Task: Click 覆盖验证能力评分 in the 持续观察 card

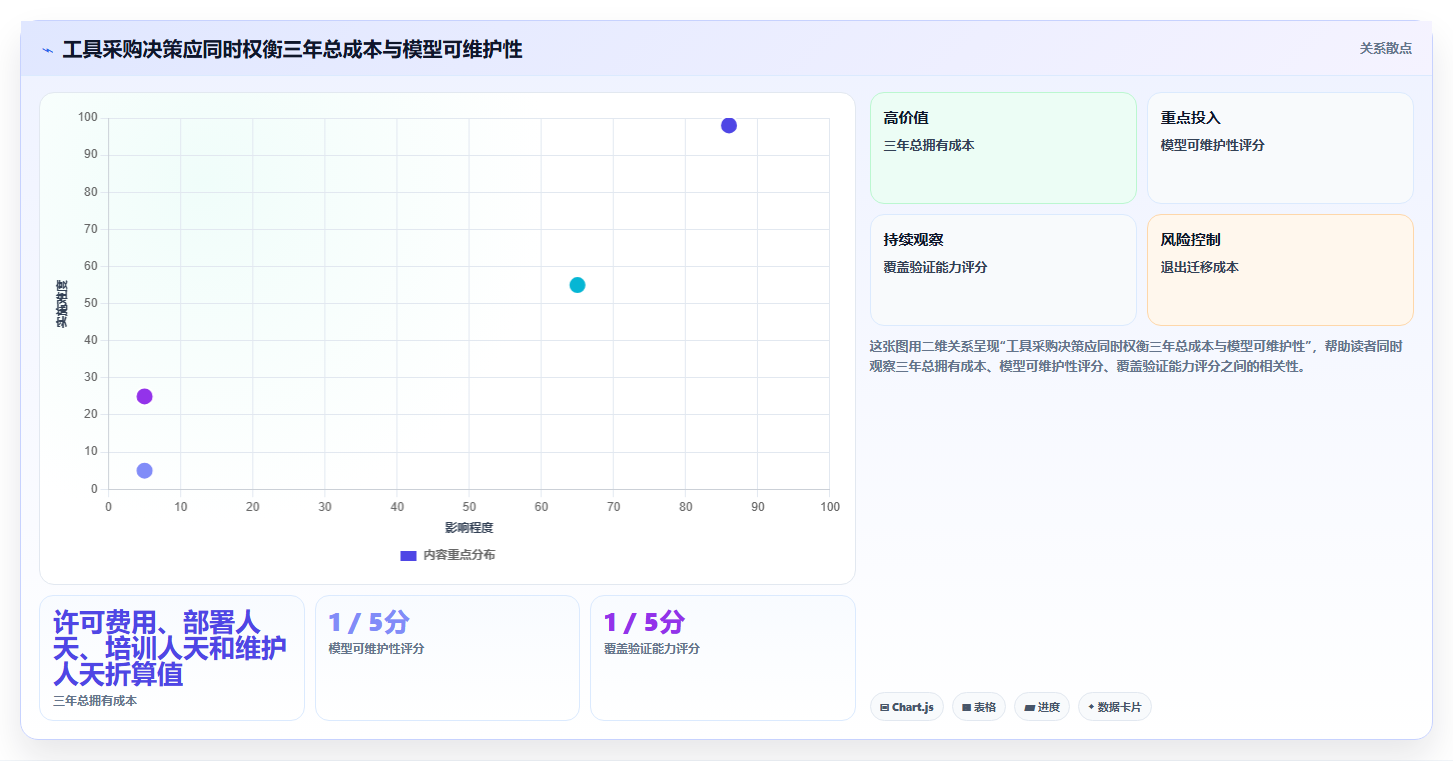Action: tap(936, 267)
